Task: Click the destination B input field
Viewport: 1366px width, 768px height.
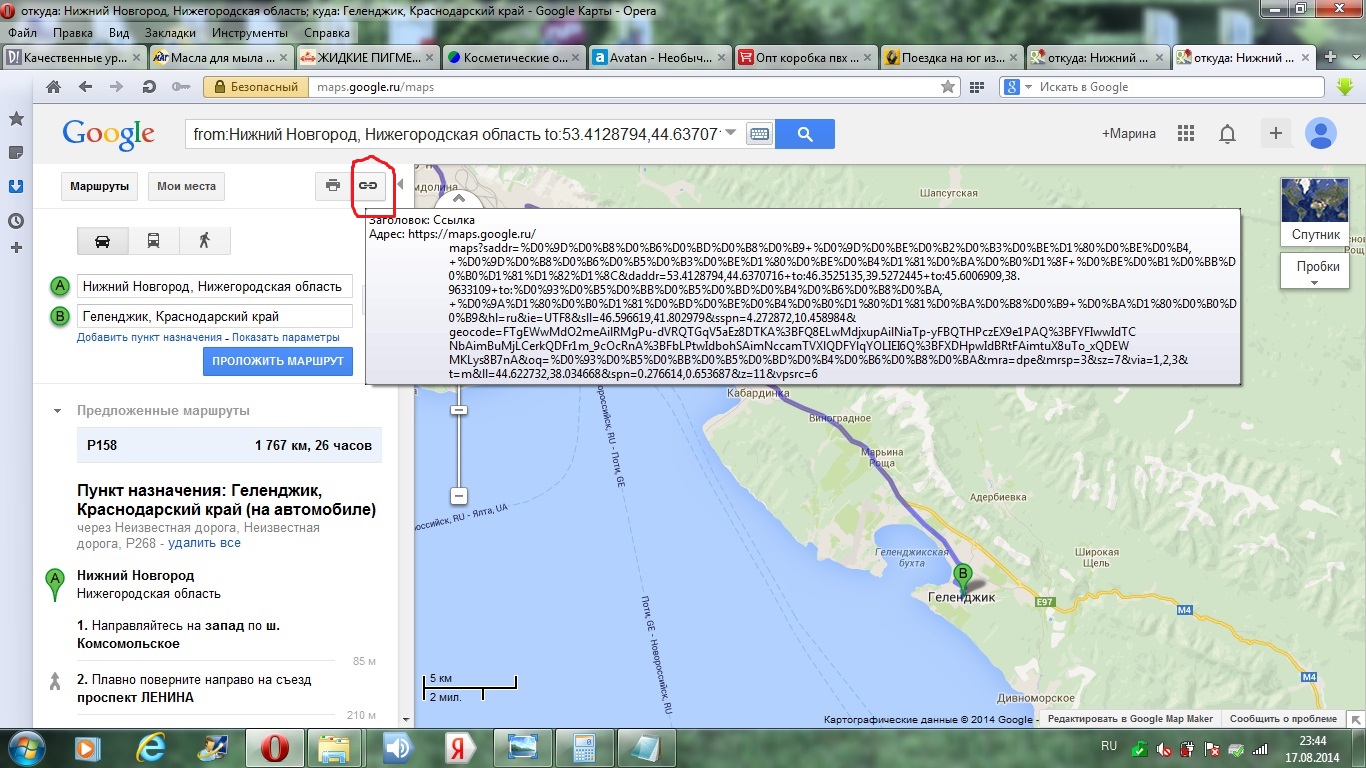Action: click(x=215, y=316)
